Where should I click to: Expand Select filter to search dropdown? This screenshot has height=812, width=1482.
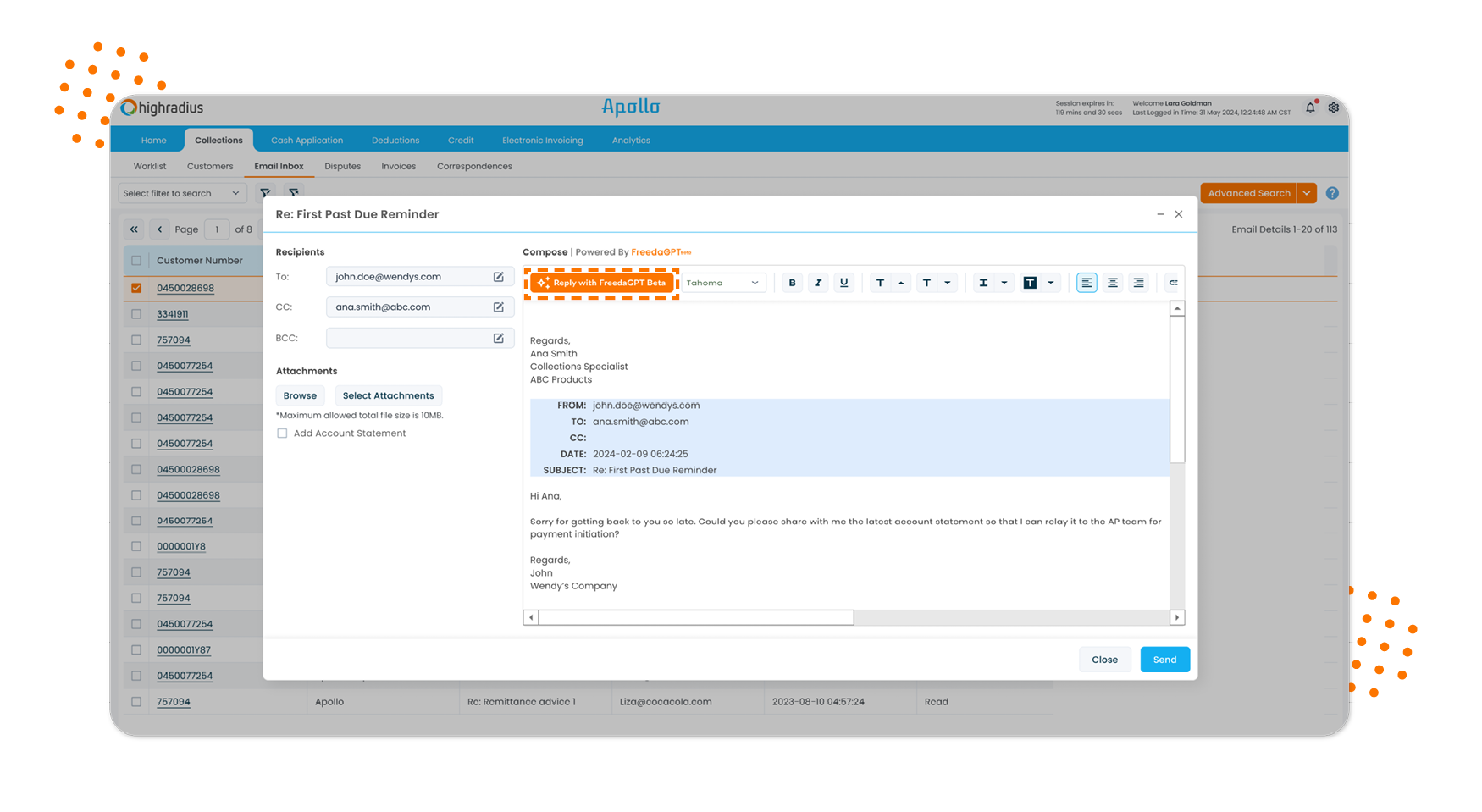click(x=181, y=193)
